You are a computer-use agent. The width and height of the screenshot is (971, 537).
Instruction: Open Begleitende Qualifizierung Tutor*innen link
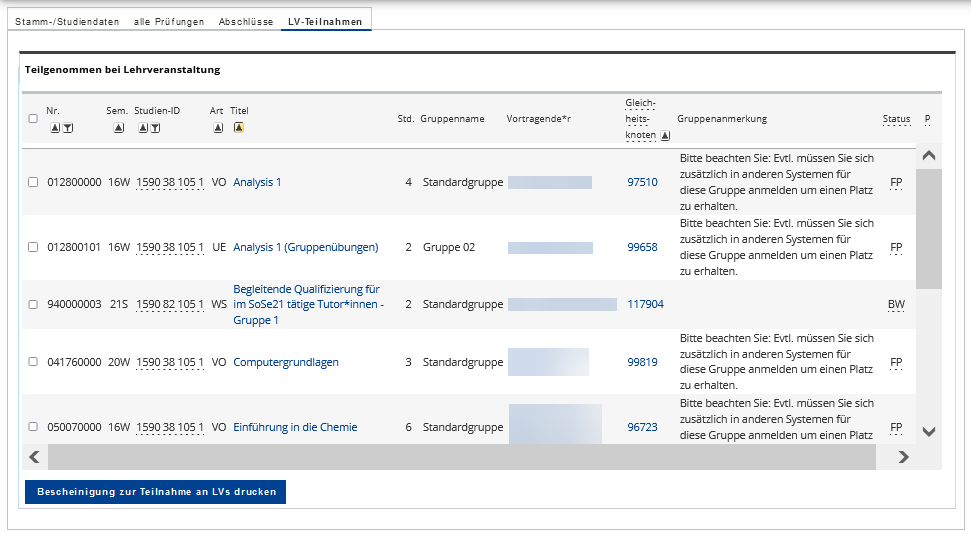[308, 304]
